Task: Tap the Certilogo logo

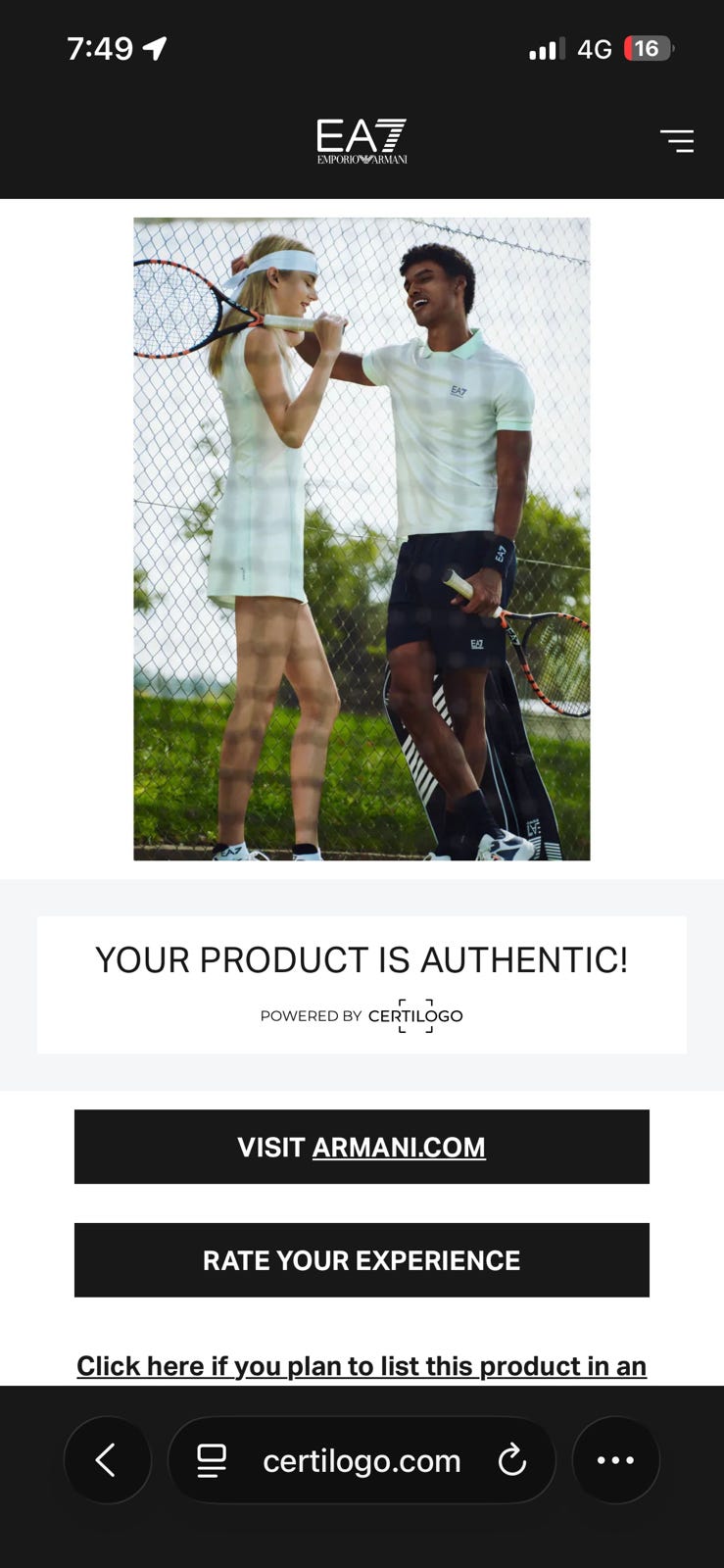Action: point(415,1016)
